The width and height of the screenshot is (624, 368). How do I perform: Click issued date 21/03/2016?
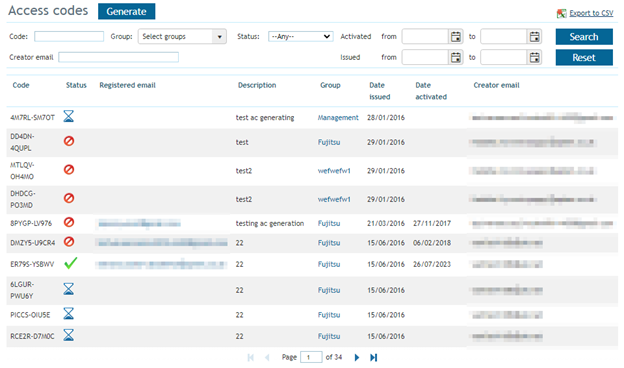click(386, 224)
